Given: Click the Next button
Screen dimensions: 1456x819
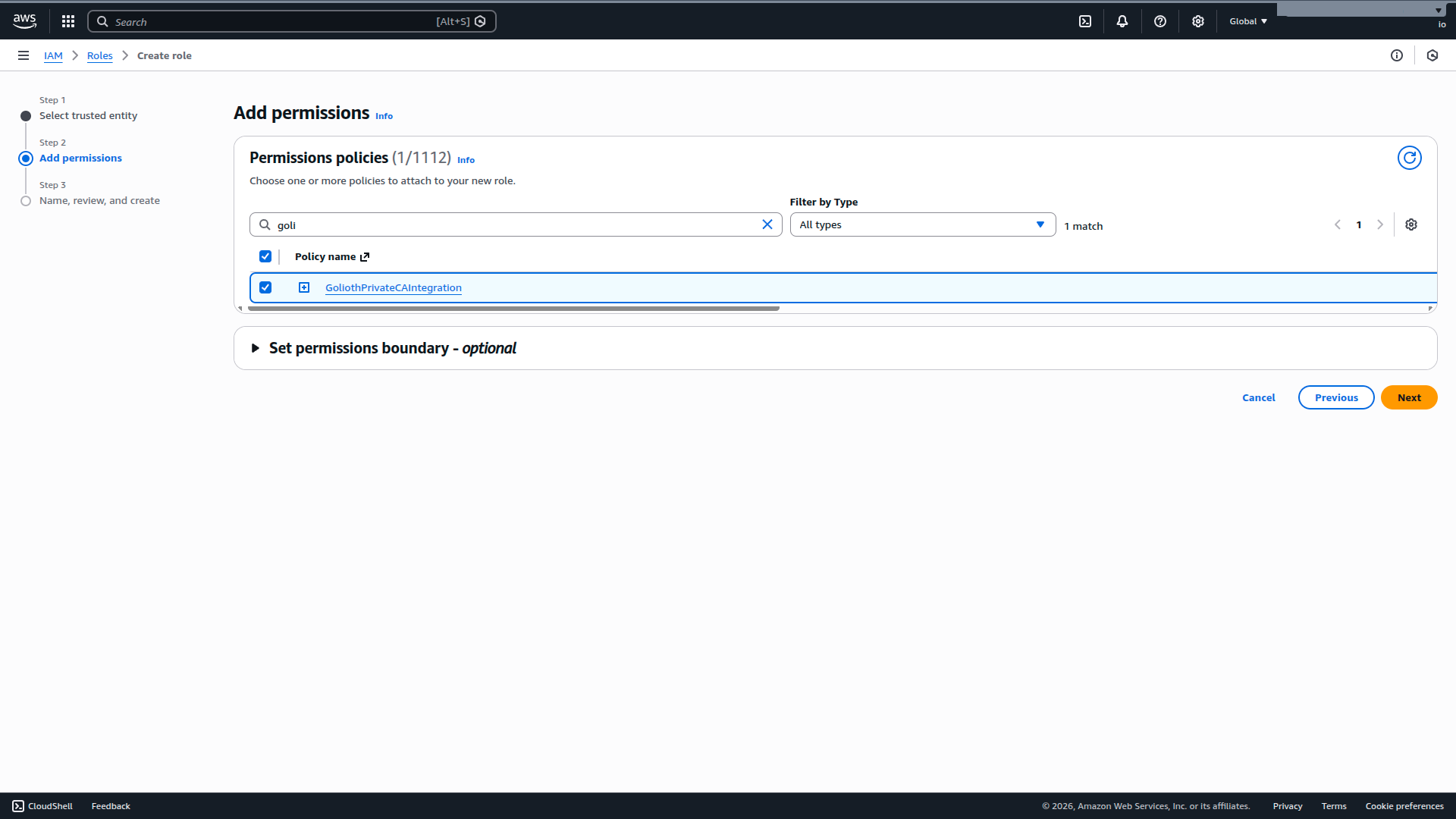Looking at the screenshot, I should 1408,397.
